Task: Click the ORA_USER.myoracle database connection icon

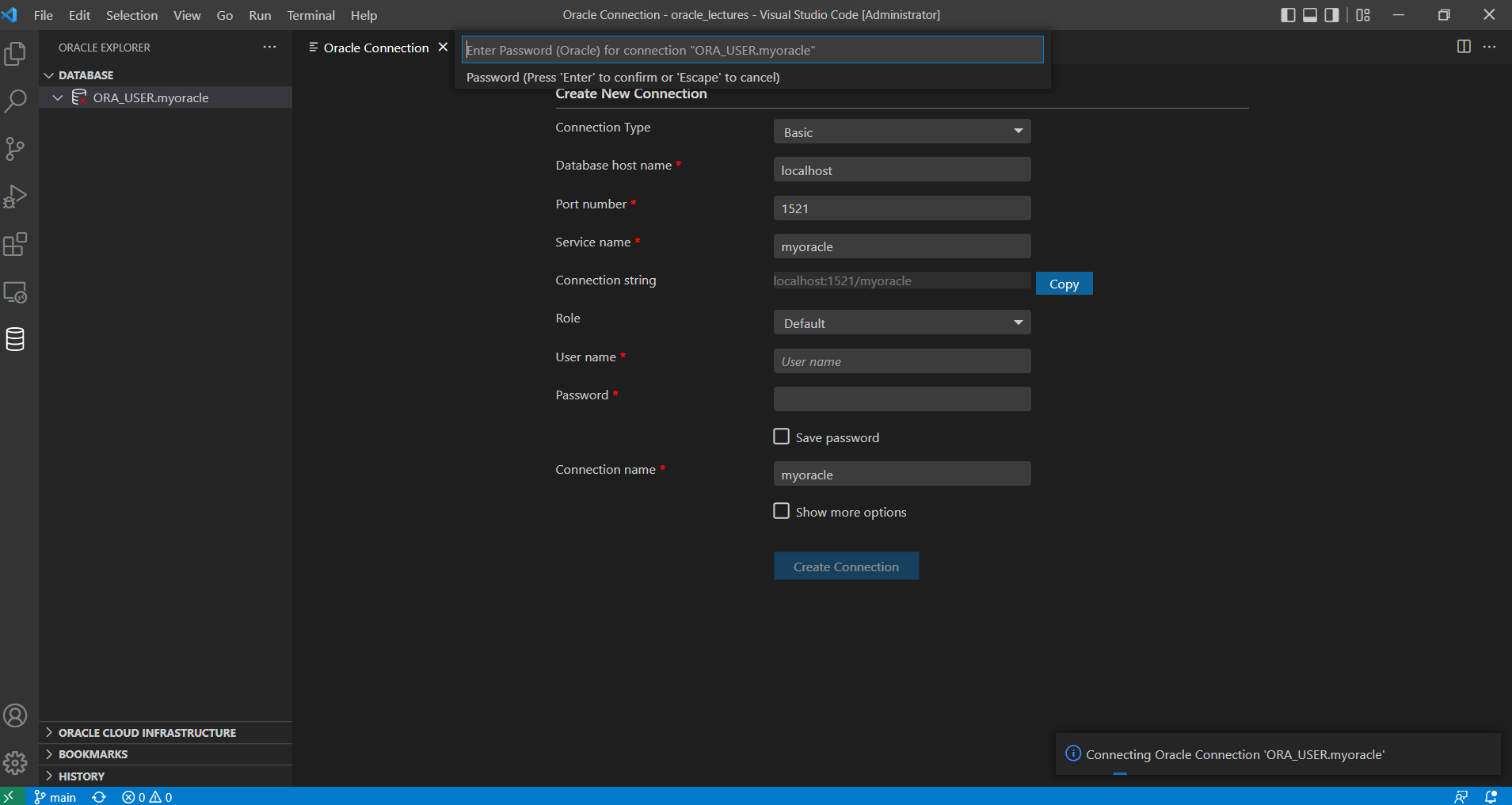Action: tap(79, 97)
